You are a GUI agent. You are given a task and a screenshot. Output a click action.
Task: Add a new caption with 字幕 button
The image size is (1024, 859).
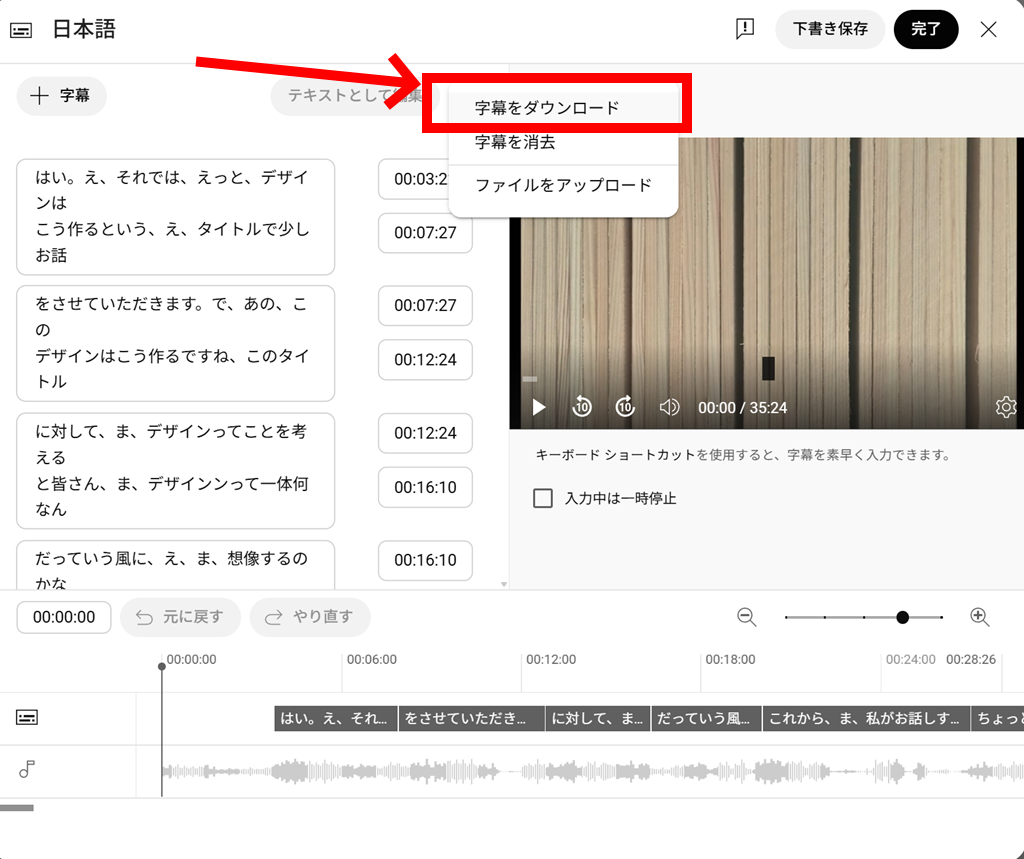[x=61, y=96]
